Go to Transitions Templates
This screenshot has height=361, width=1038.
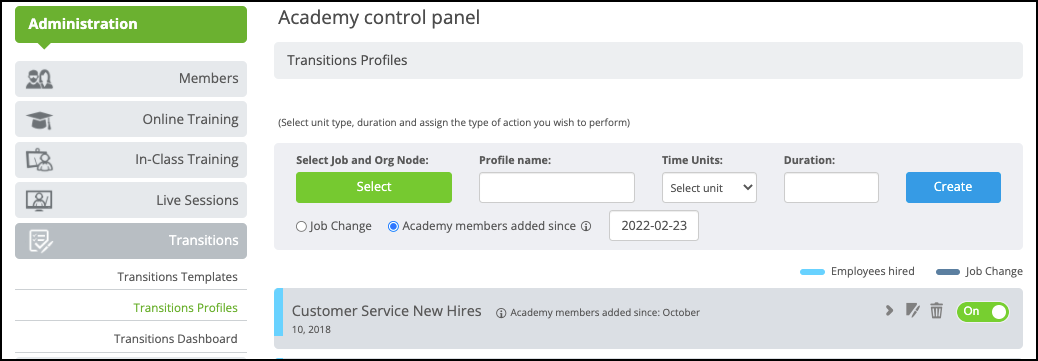pos(177,277)
